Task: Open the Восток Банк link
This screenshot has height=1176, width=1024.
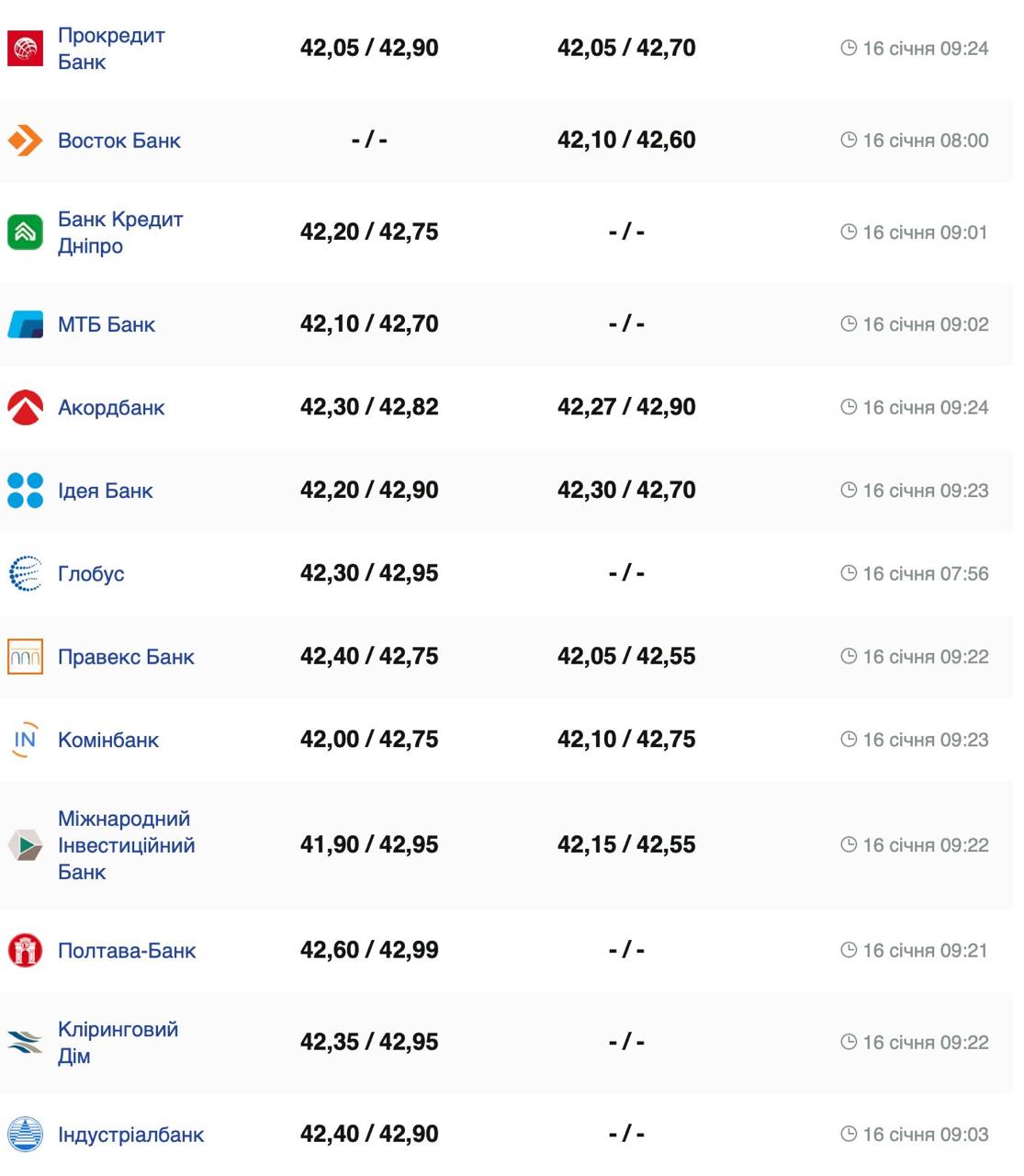Action: coord(118,141)
